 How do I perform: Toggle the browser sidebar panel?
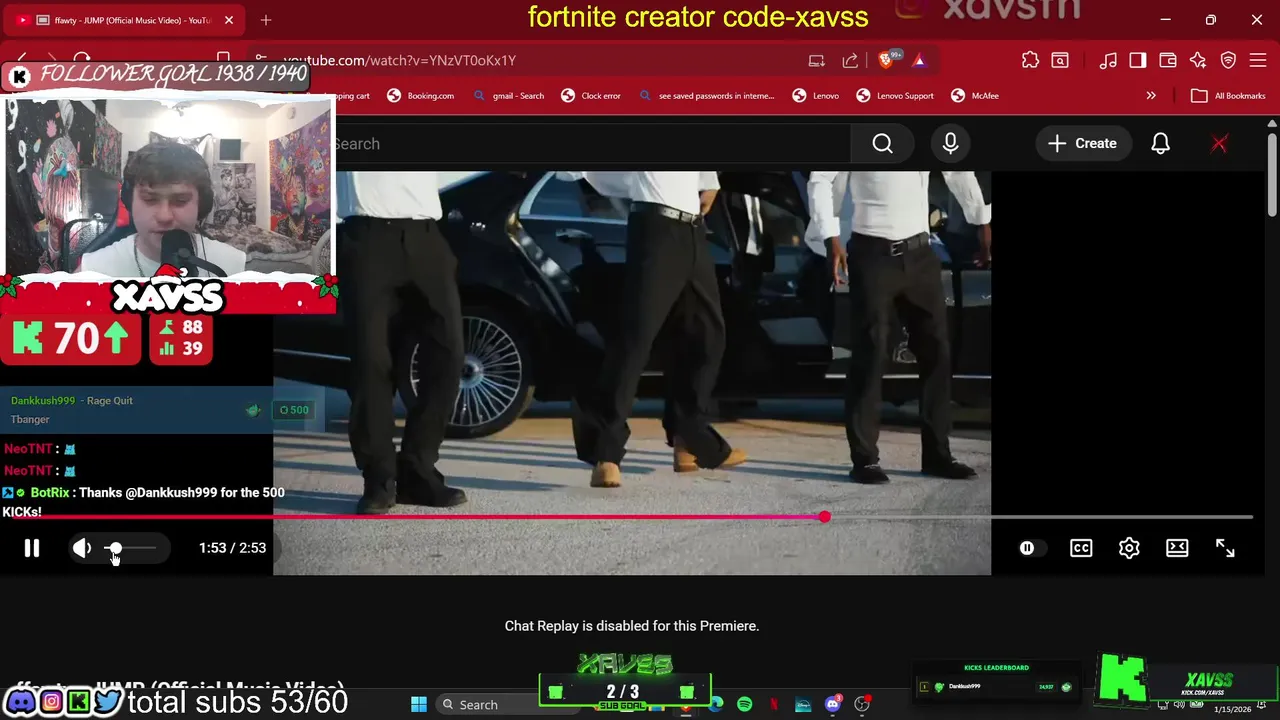point(1138,60)
